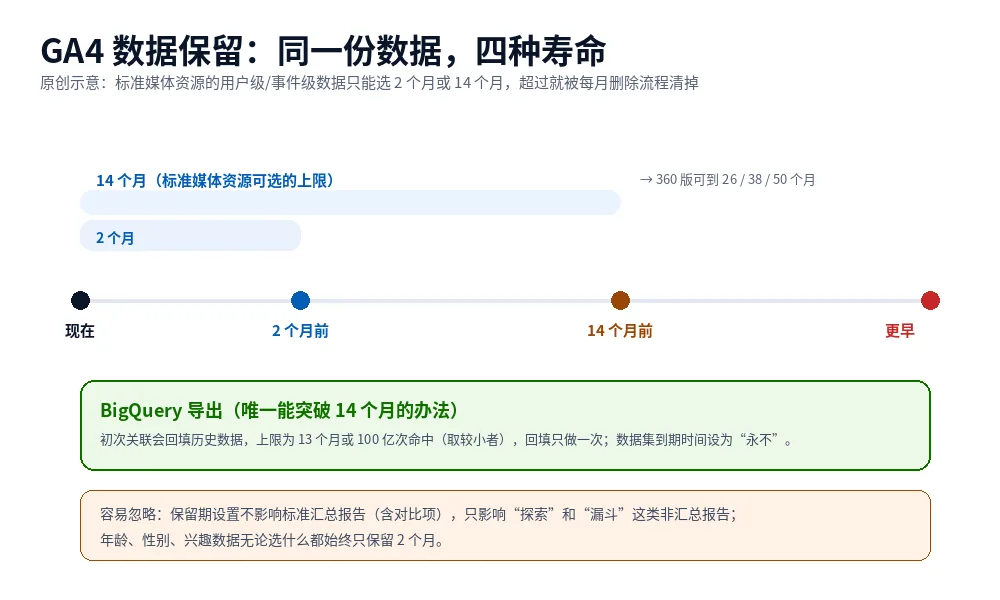Click '14 个月（标准媒体资源可选的上限）' label
This screenshot has height=600, width=1000.
215,181
